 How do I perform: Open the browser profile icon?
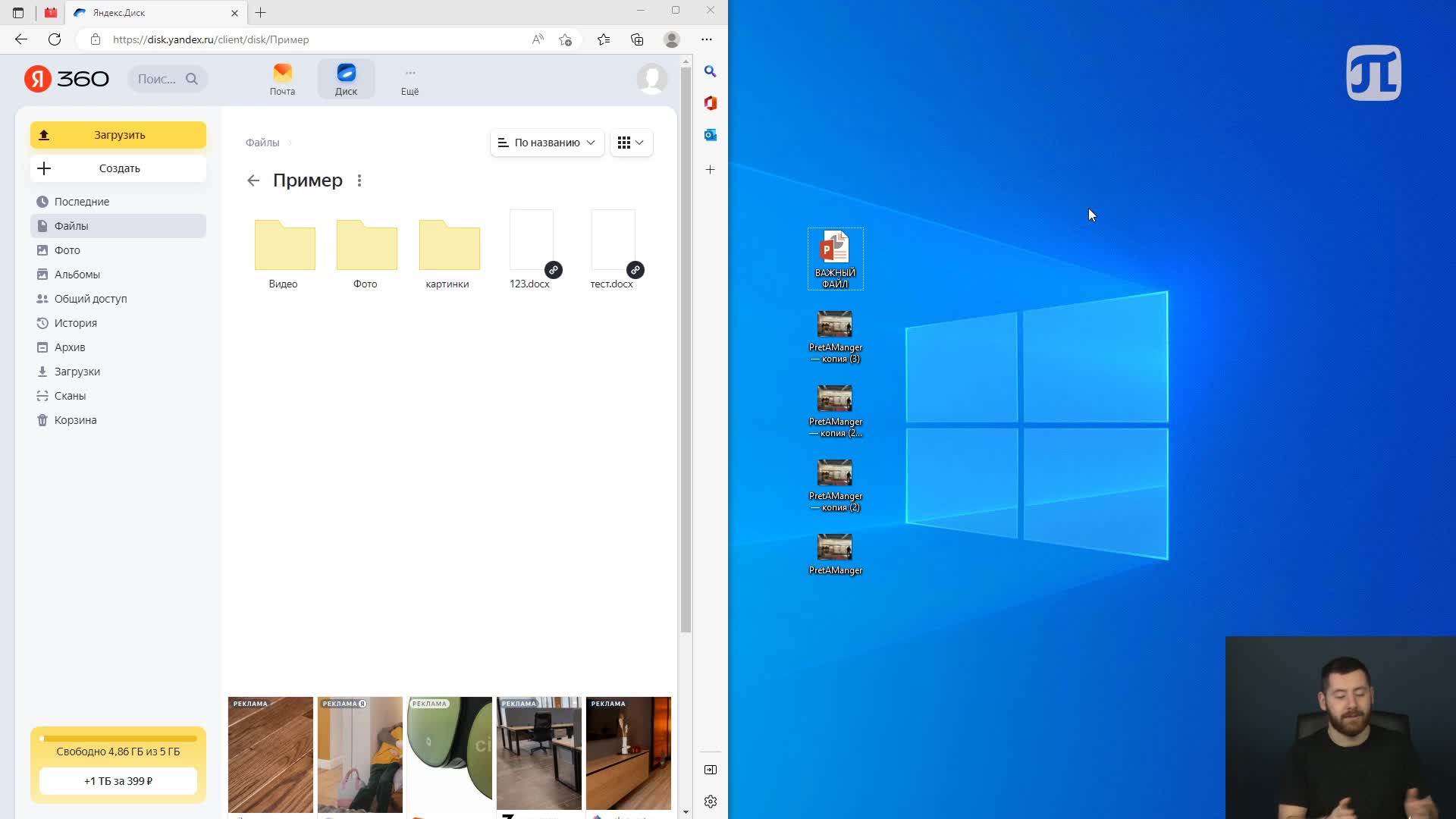tap(672, 39)
